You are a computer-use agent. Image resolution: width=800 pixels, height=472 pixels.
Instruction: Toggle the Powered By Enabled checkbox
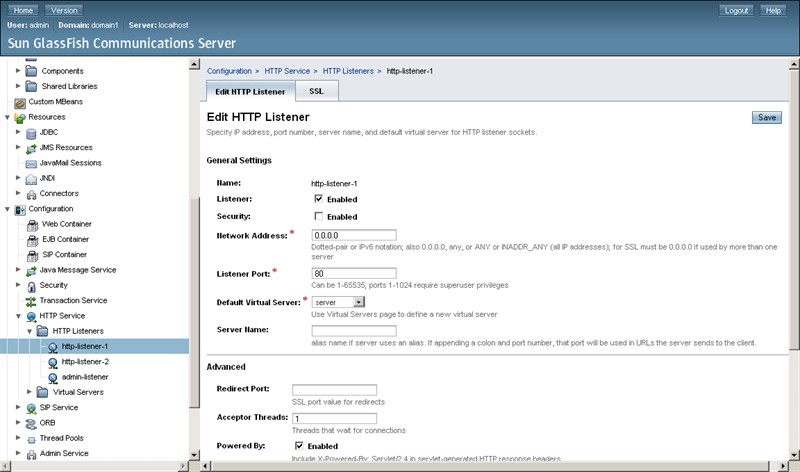click(299, 445)
